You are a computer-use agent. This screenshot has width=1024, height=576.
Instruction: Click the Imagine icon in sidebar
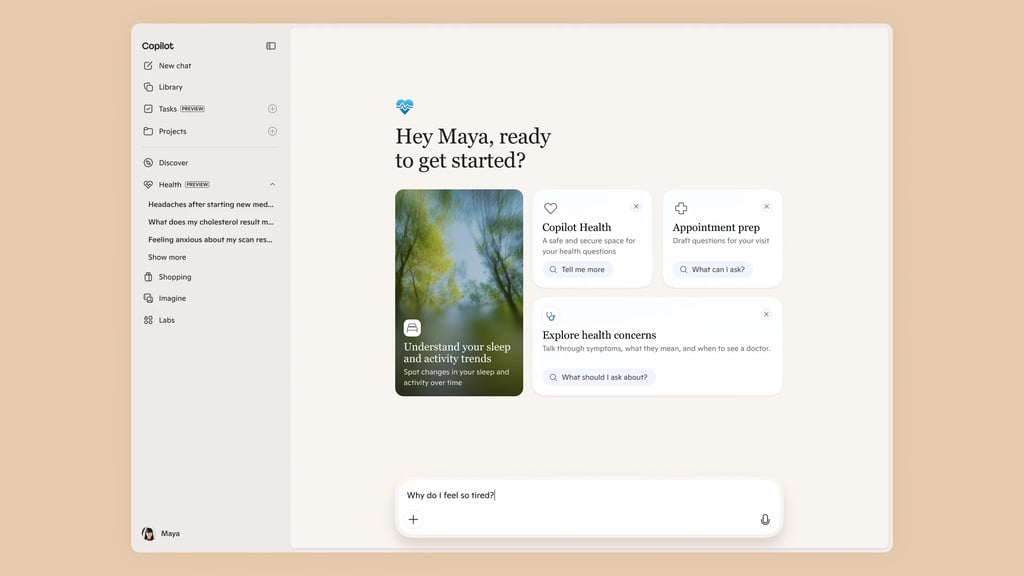point(148,298)
